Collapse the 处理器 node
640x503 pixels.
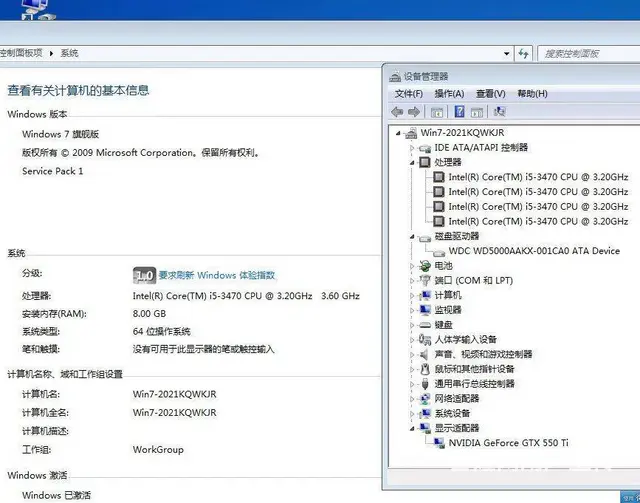(x=412, y=163)
